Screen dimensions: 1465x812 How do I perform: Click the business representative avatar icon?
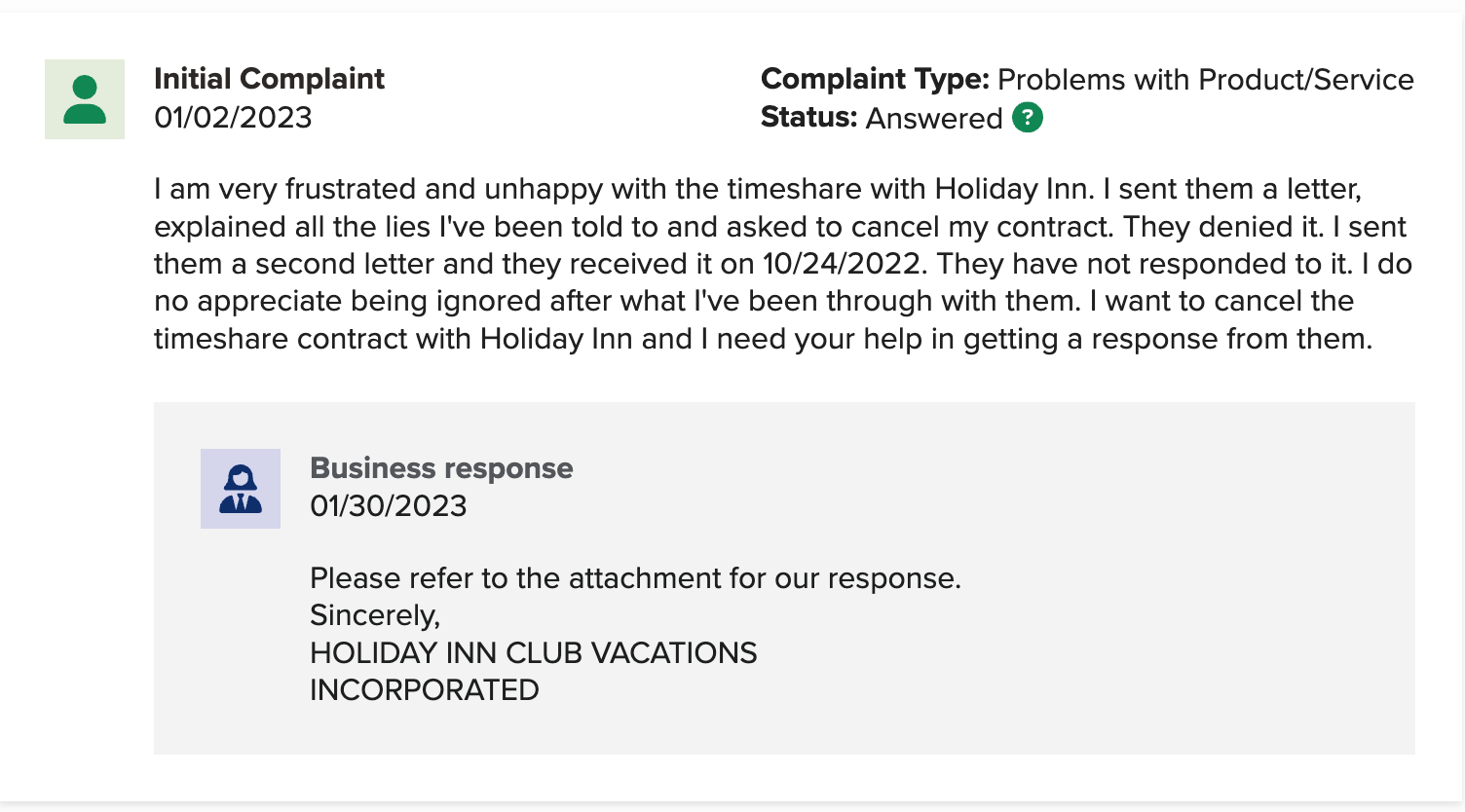click(241, 489)
